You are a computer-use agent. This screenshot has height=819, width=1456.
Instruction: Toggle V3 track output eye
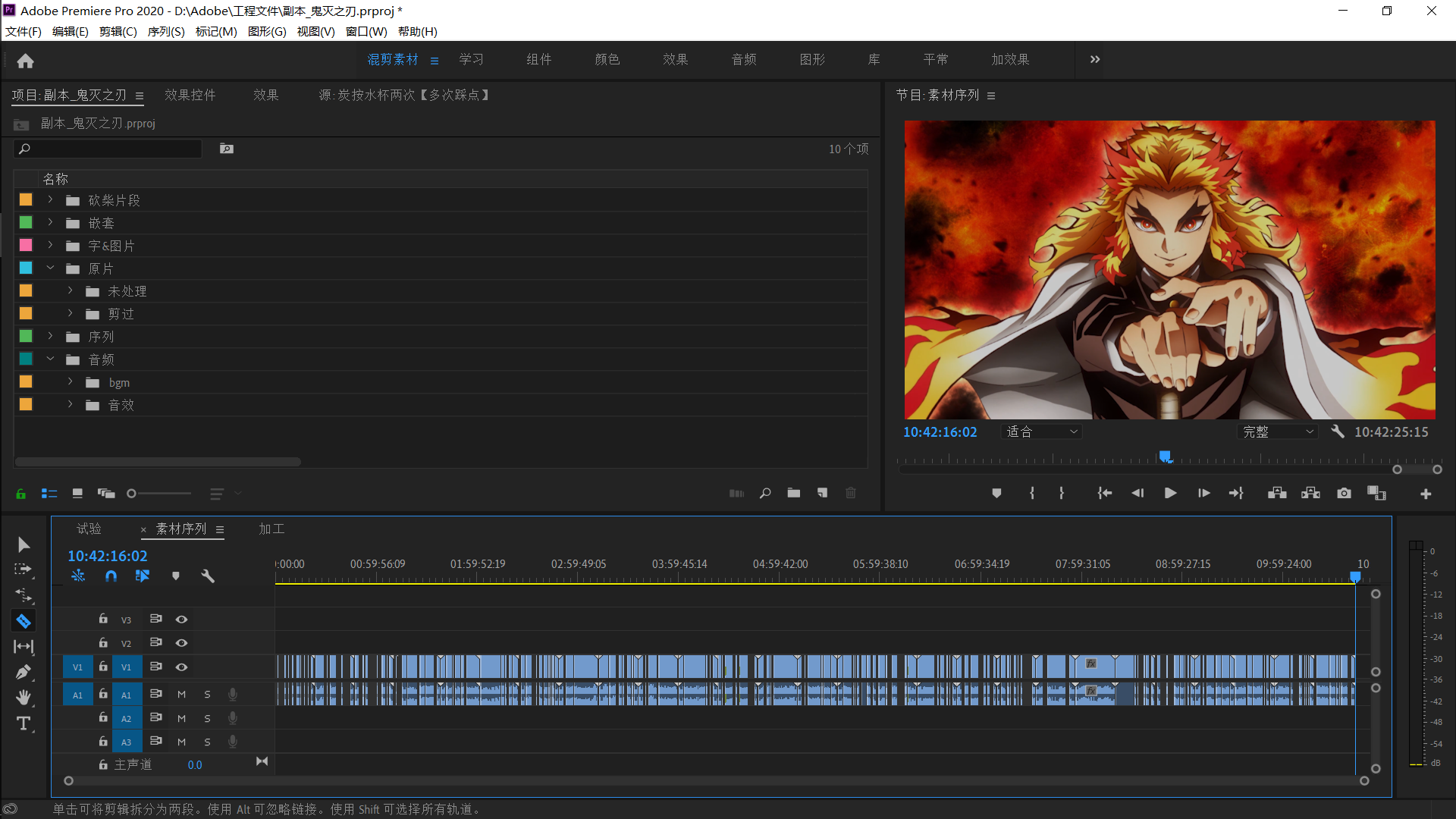pos(181,620)
